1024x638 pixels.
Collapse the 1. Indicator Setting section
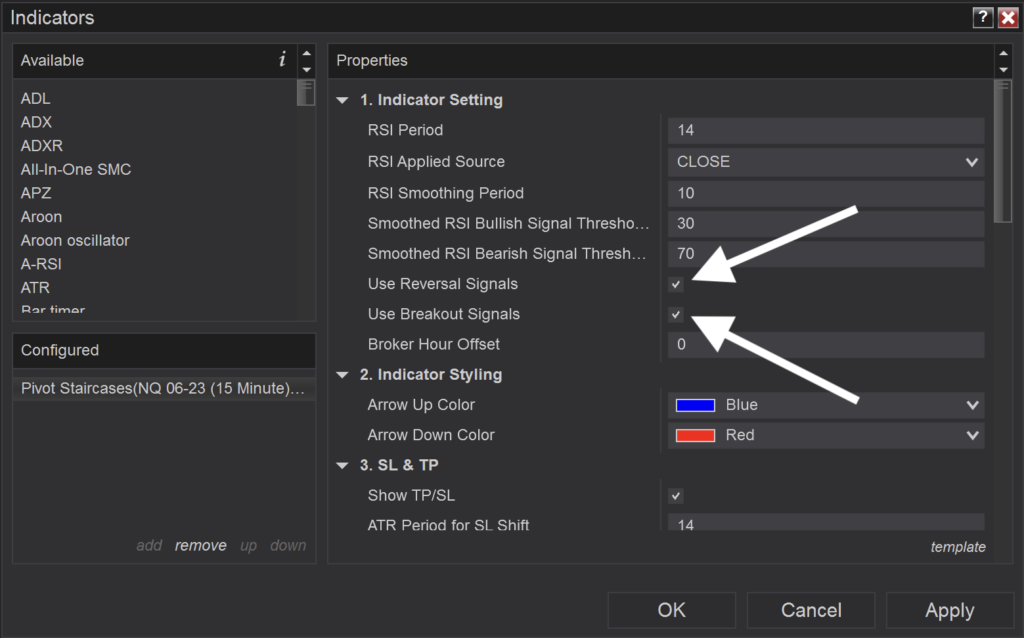click(342, 101)
